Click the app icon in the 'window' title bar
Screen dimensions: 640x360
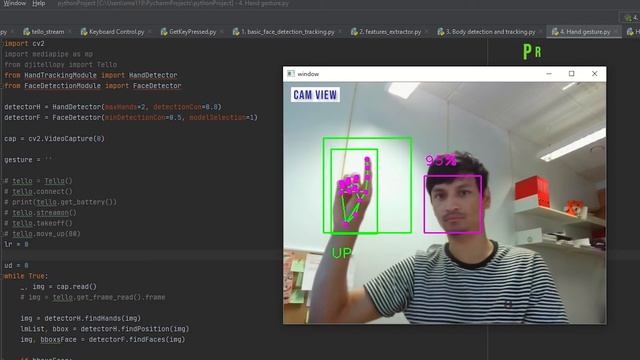click(291, 73)
